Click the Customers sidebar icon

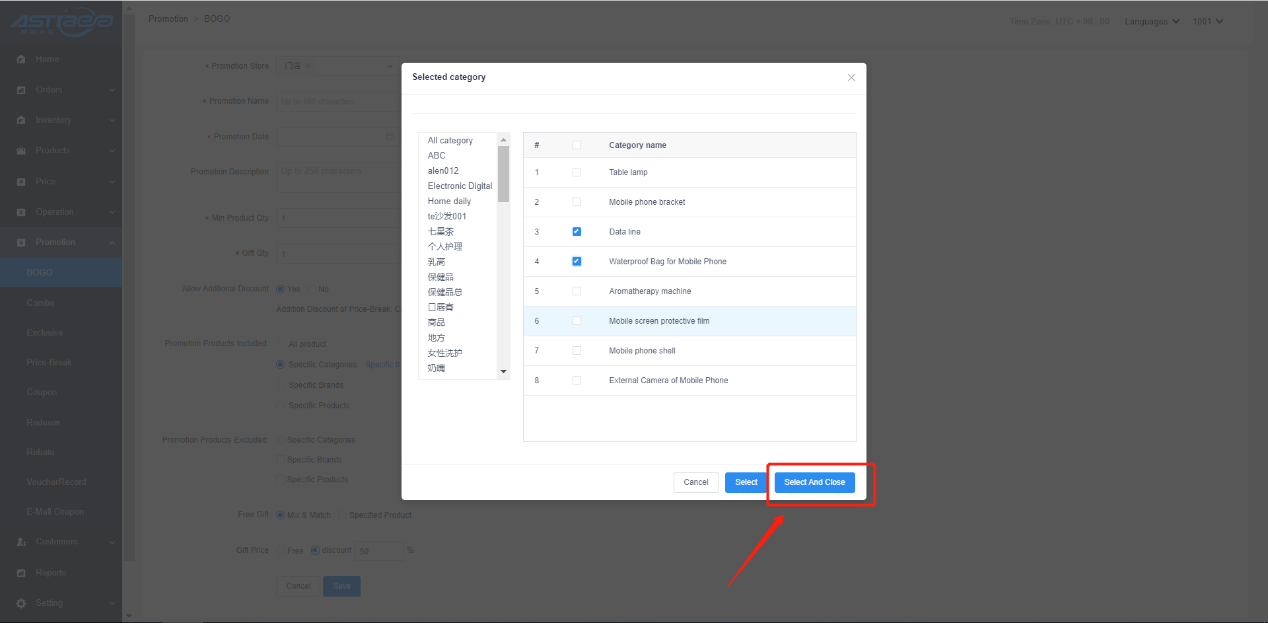21,542
